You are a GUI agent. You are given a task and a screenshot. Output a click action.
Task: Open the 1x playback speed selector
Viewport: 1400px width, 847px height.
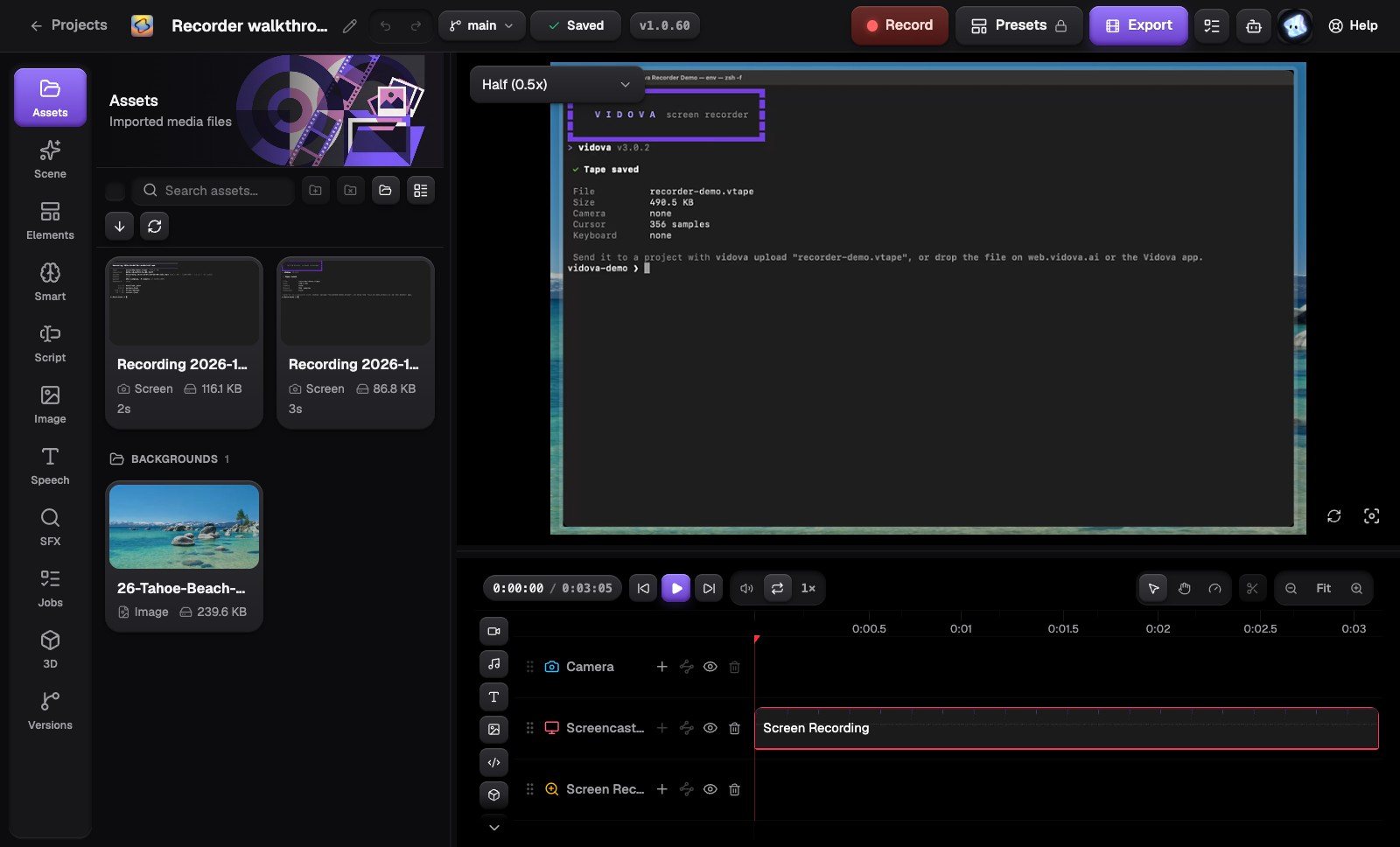pyautogui.click(x=808, y=589)
